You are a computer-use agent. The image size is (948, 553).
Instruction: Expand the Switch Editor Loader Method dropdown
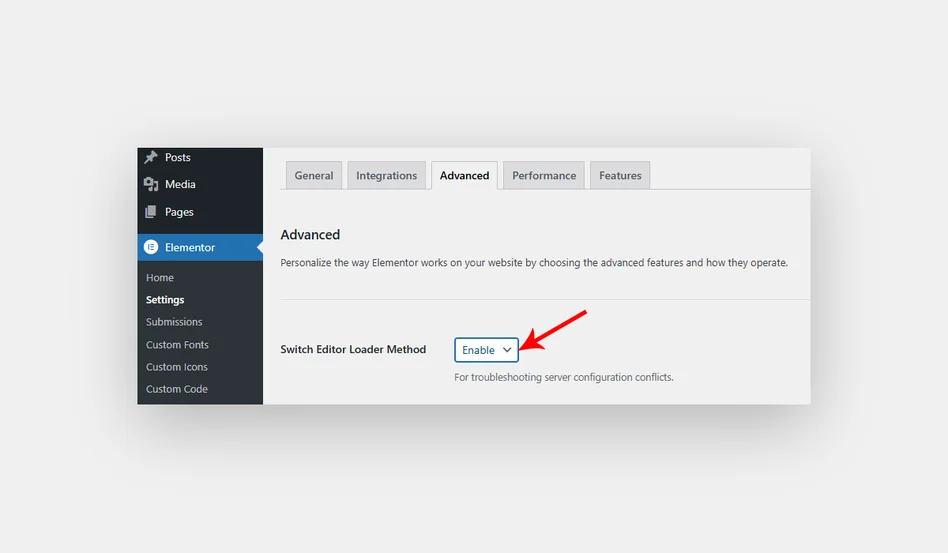tap(487, 350)
